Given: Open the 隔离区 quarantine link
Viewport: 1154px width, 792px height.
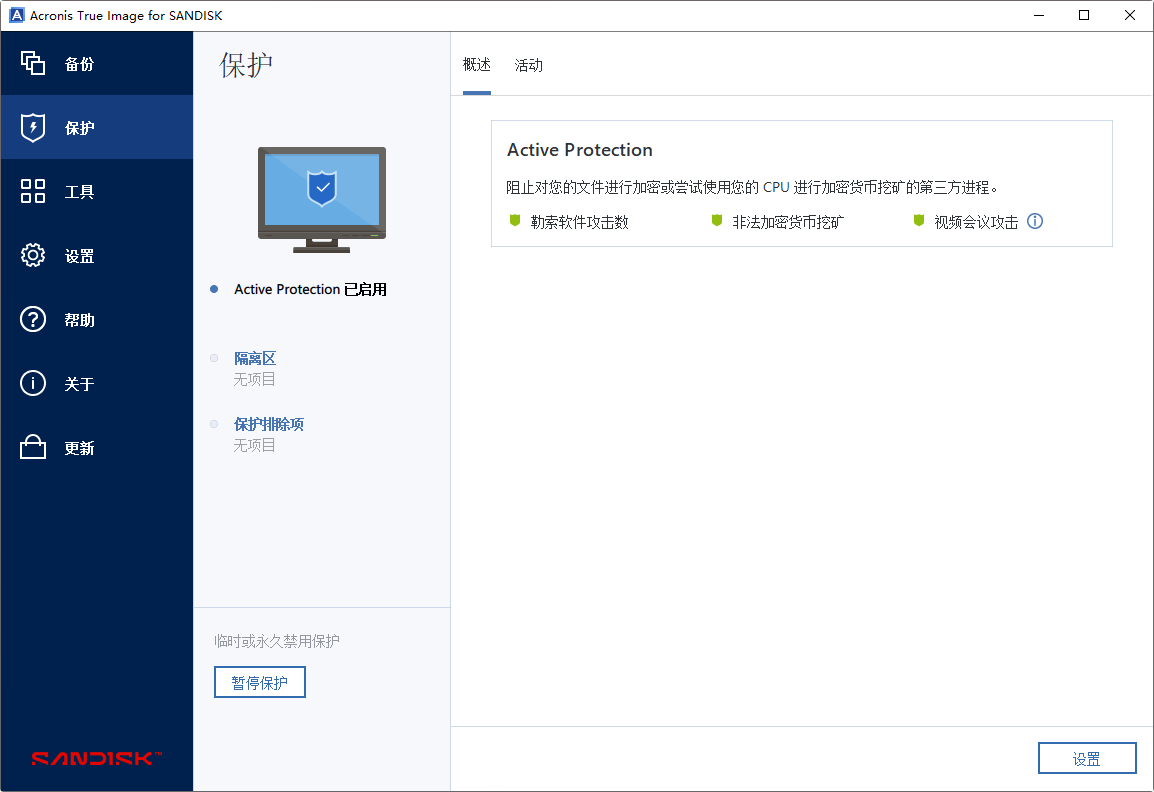Looking at the screenshot, I should click(x=255, y=358).
